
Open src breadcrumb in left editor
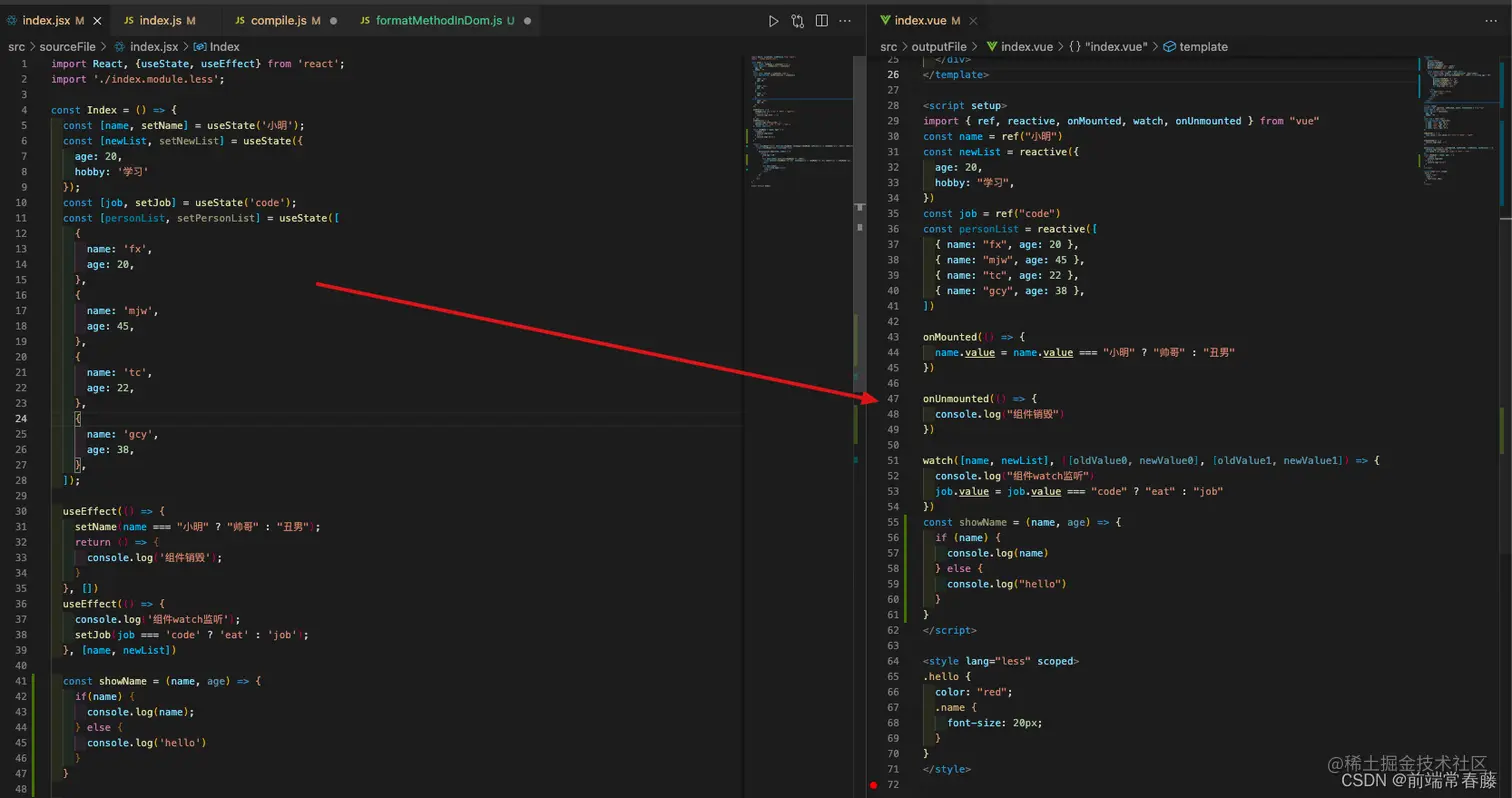coord(16,46)
